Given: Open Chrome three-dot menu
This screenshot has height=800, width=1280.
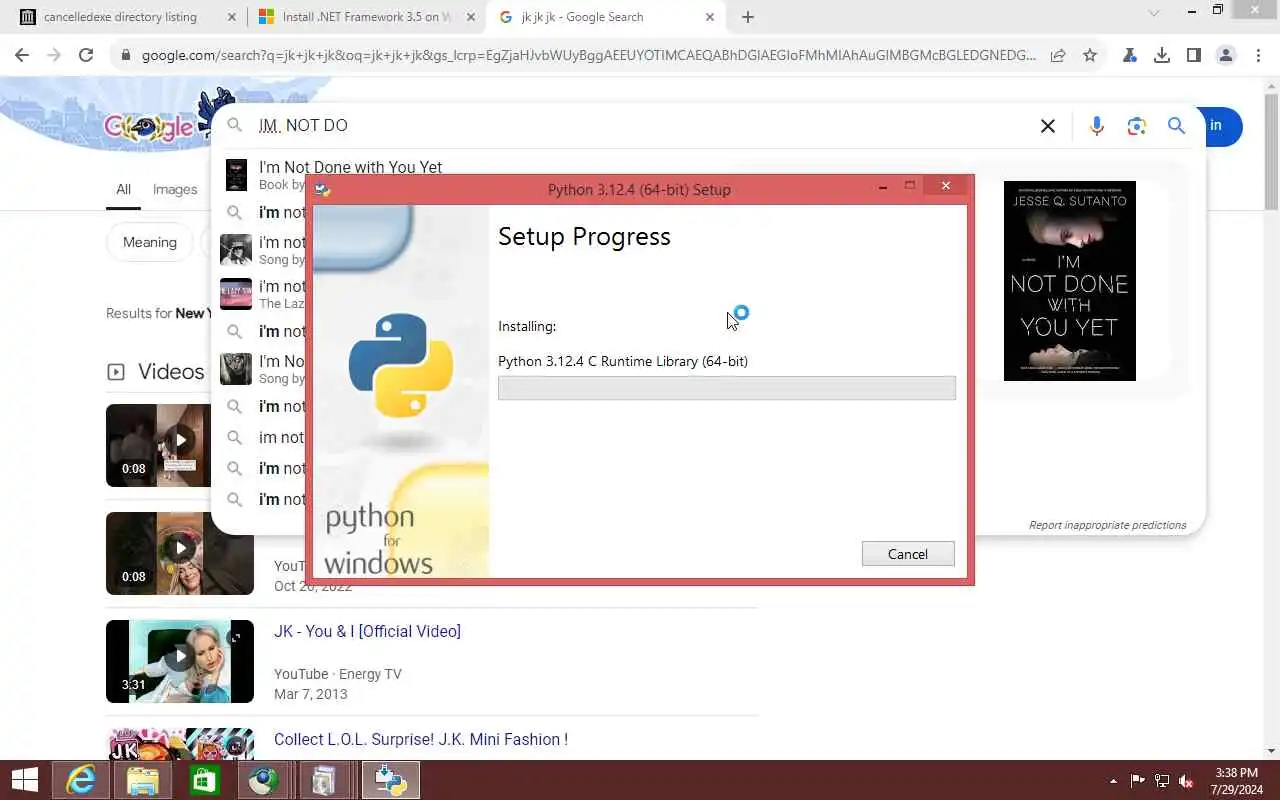Looking at the screenshot, I should [x=1257, y=56].
